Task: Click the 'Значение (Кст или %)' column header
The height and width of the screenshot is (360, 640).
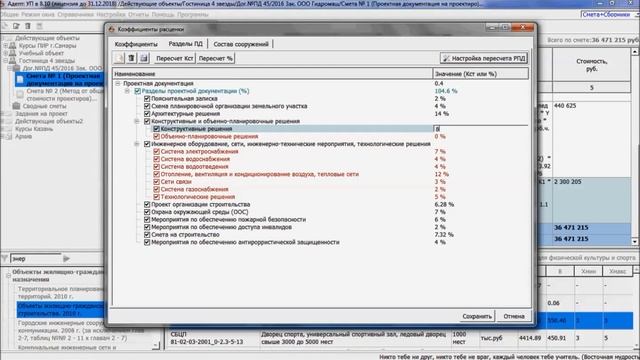Action: coord(480,74)
